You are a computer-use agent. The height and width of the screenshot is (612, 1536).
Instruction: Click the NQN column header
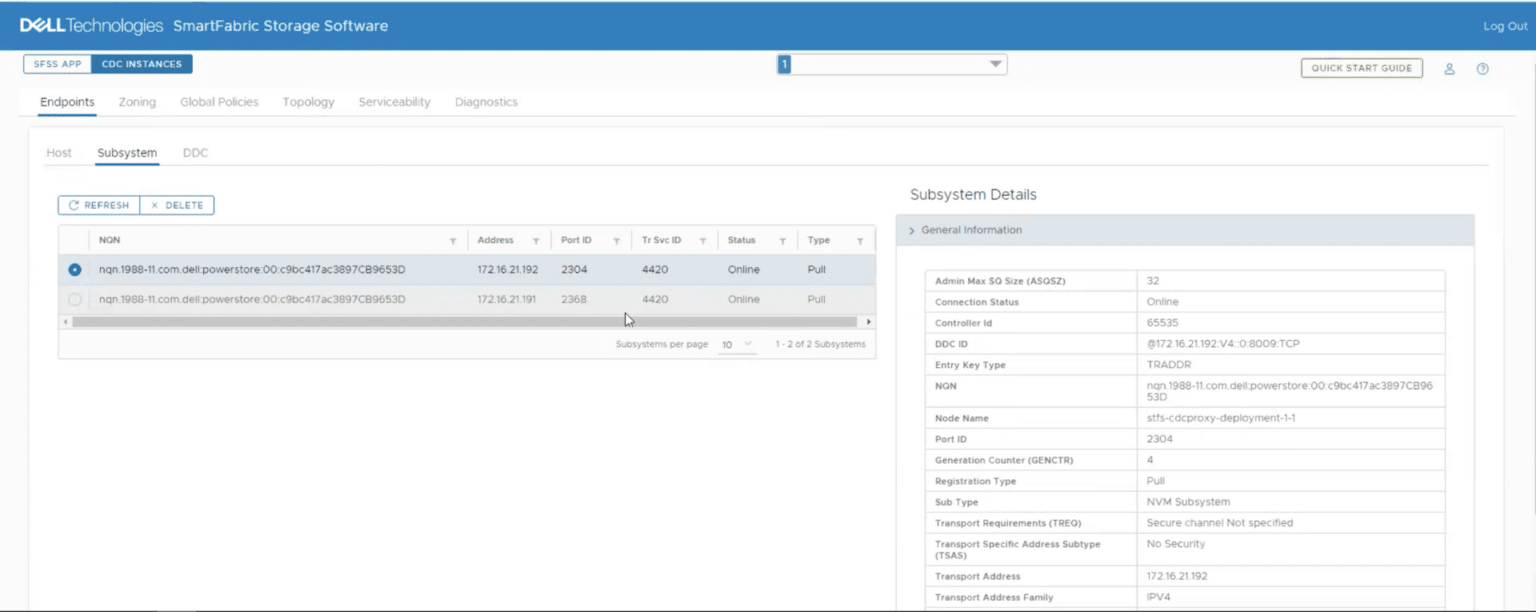[110, 240]
